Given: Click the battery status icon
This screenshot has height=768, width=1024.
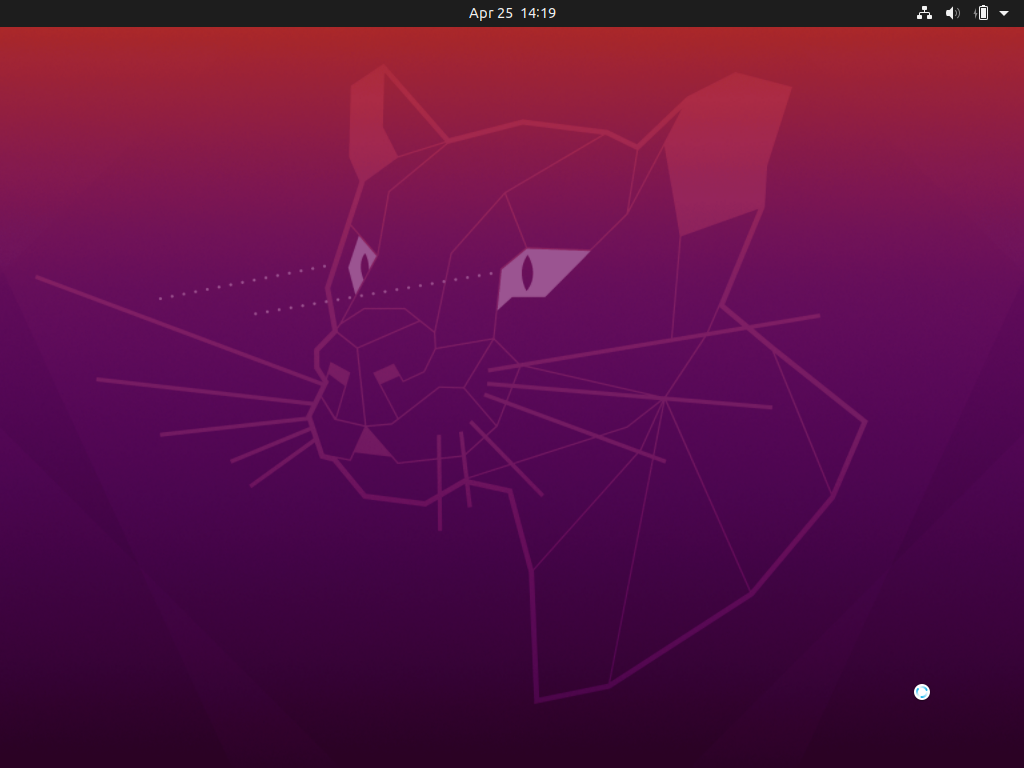Looking at the screenshot, I should (x=981, y=13).
